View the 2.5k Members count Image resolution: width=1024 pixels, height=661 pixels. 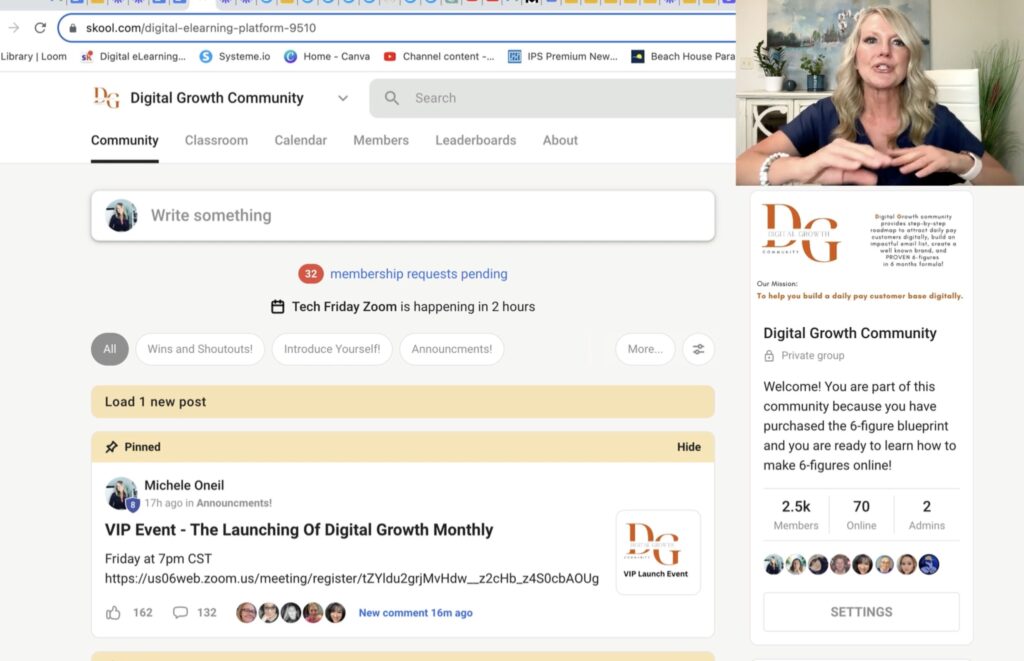tap(795, 515)
